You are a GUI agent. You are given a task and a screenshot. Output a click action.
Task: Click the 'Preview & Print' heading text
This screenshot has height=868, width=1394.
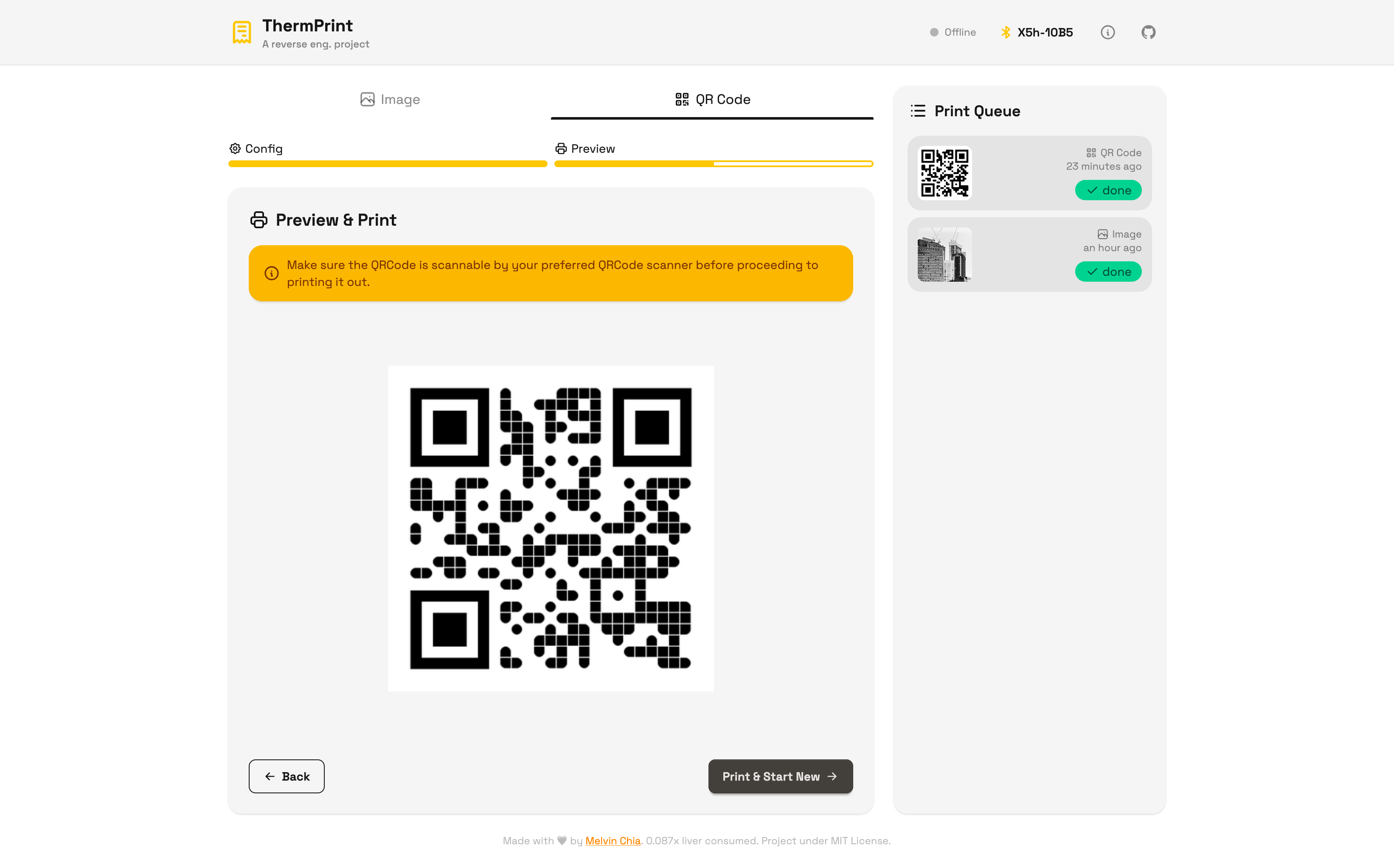pyautogui.click(x=336, y=220)
